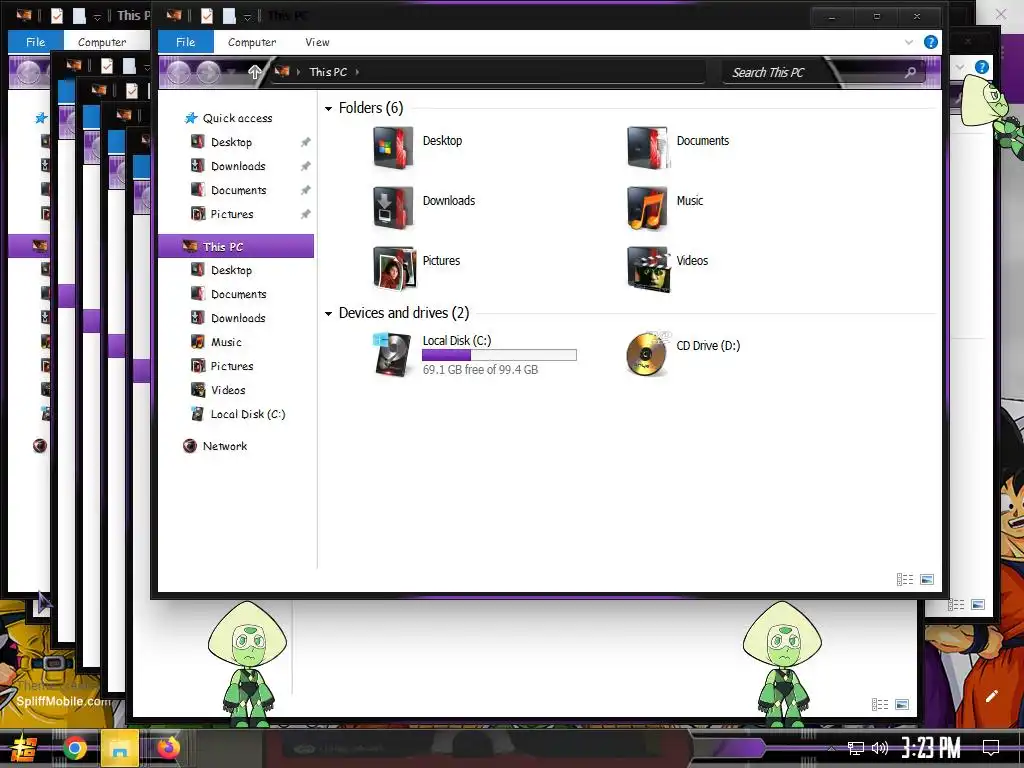Open the 3:23 PM clock on the taskbar
This screenshot has width=1024, height=768.
point(931,747)
